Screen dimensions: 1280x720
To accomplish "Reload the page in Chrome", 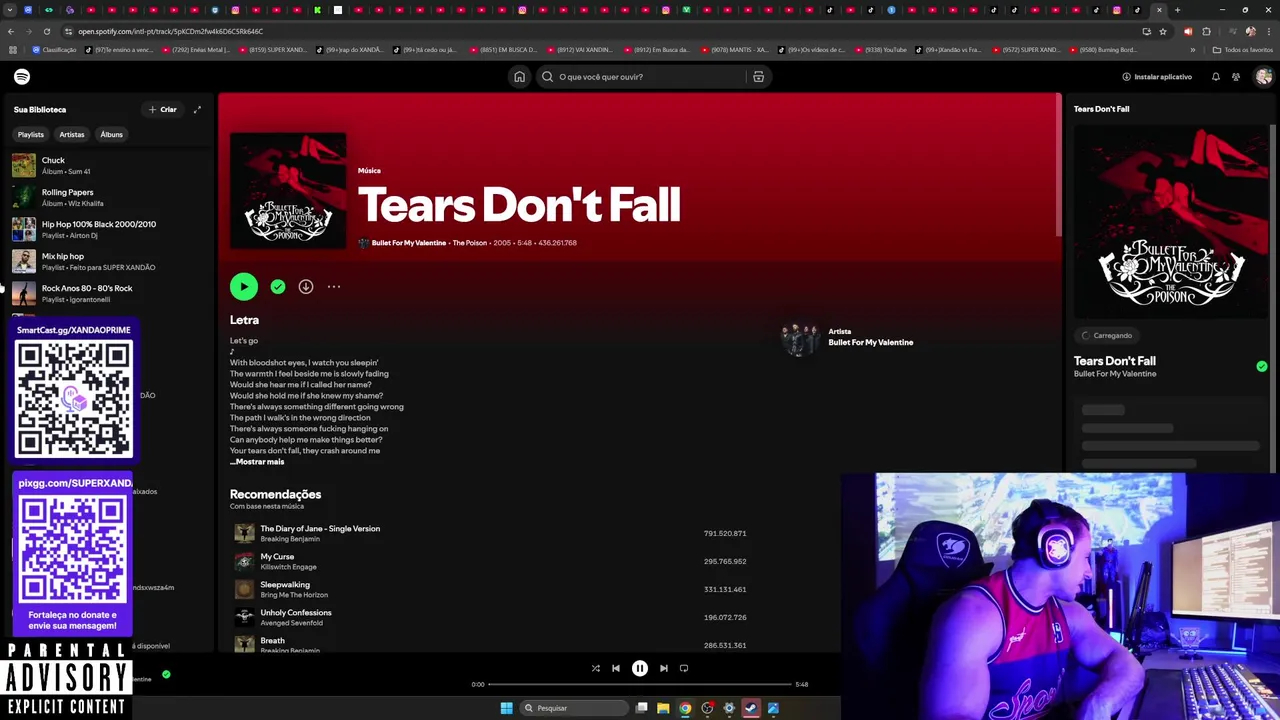I will (x=46, y=31).
